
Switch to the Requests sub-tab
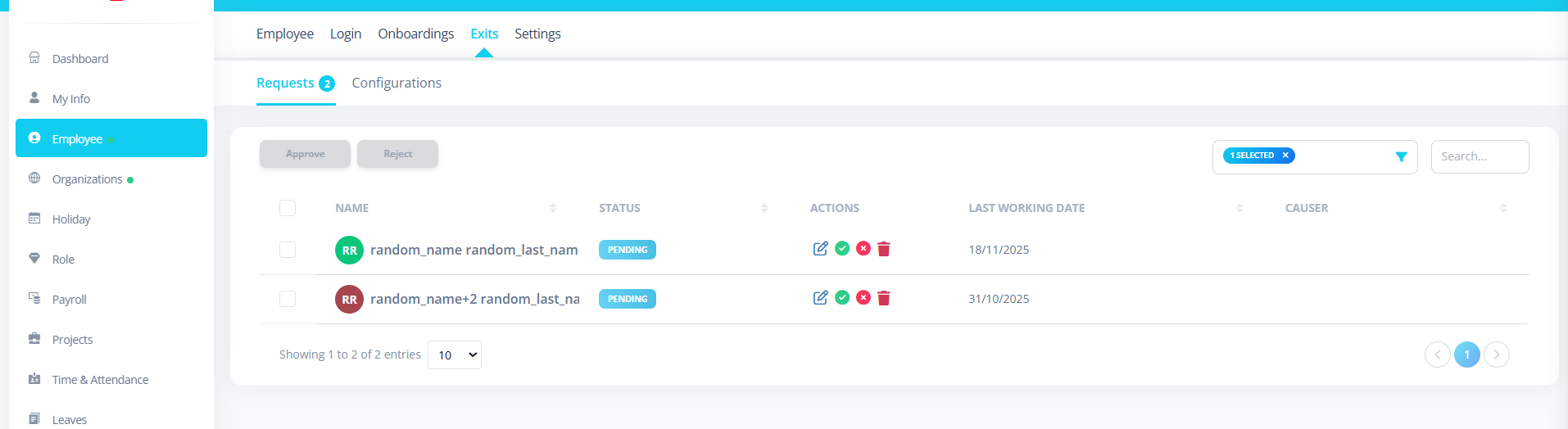296,83
